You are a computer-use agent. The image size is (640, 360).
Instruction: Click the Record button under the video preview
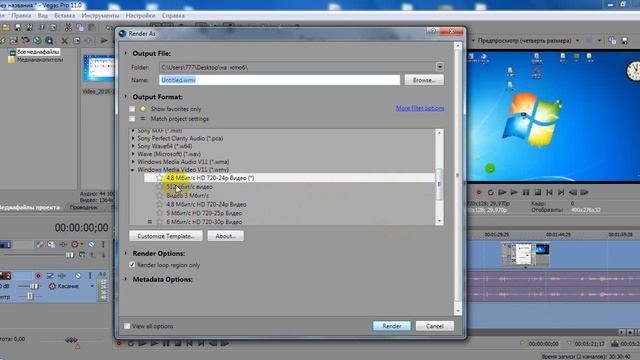[x=479, y=192]
